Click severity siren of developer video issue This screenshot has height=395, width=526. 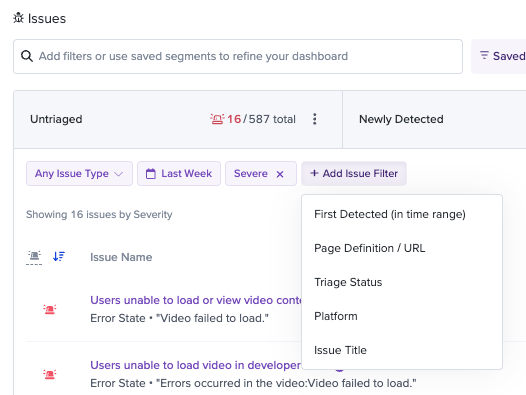point(50,374)
